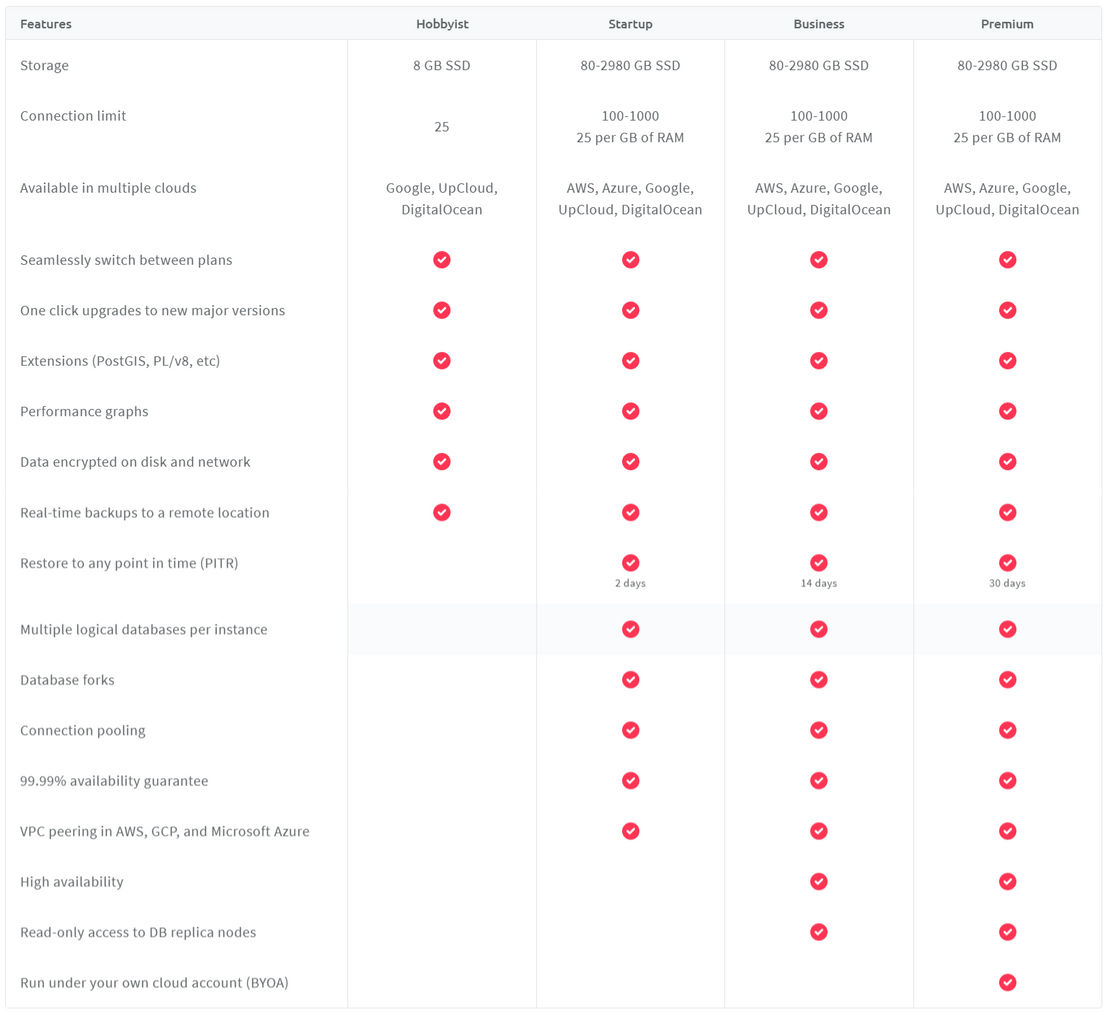Click Premium checkmark for Run under own account (BYOA)
Viewport: 1108px width, 1016px height.
[x=1007, y=982]
